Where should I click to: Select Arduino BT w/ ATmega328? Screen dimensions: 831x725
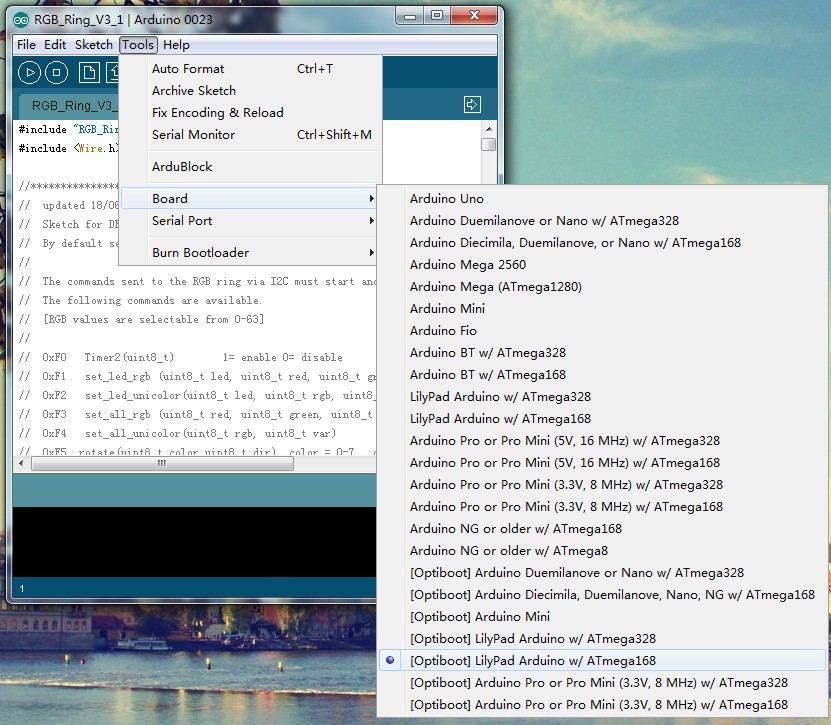click(602, 352)
